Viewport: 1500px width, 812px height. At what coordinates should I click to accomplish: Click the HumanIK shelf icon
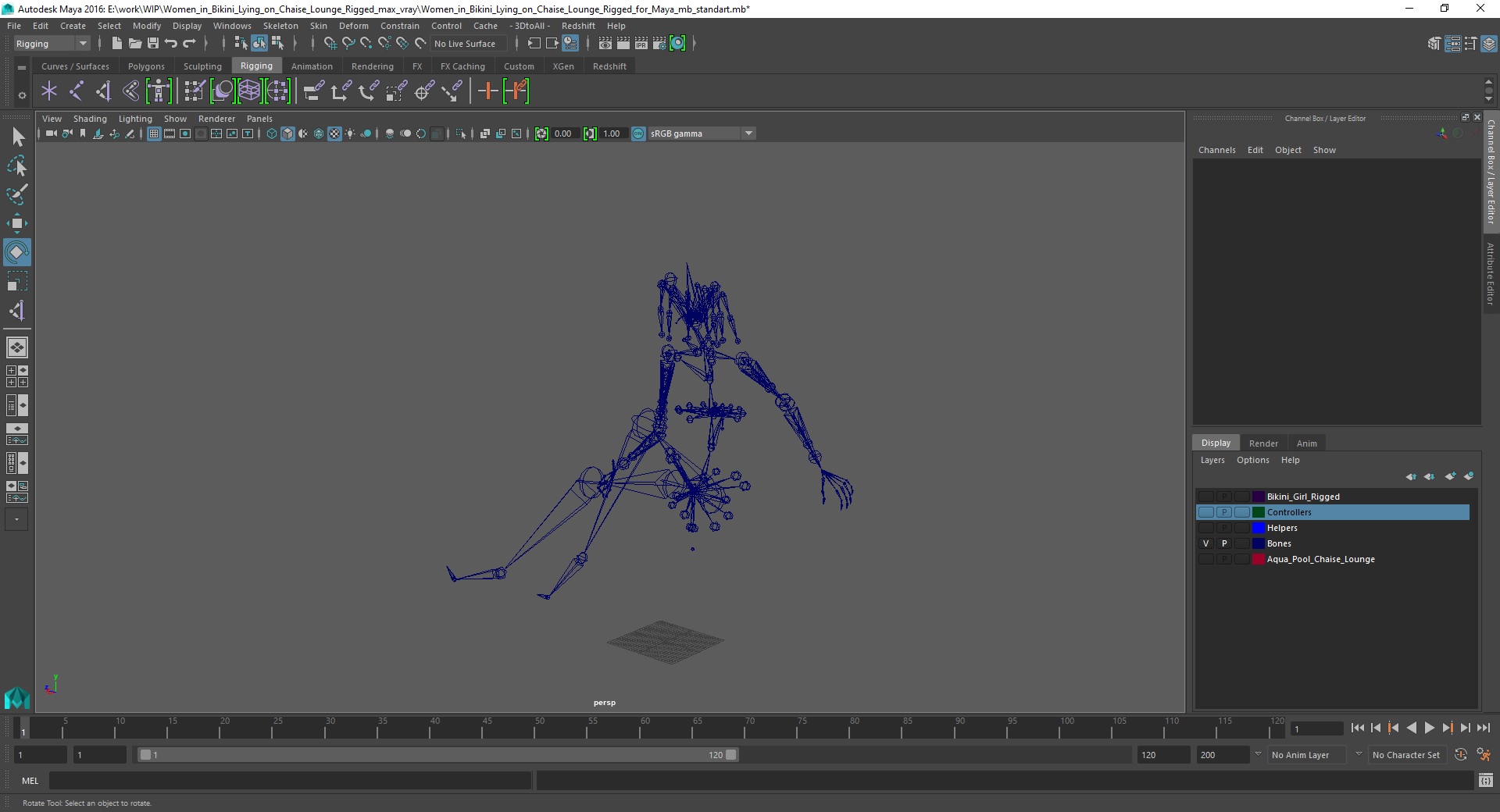coord(159,91)
